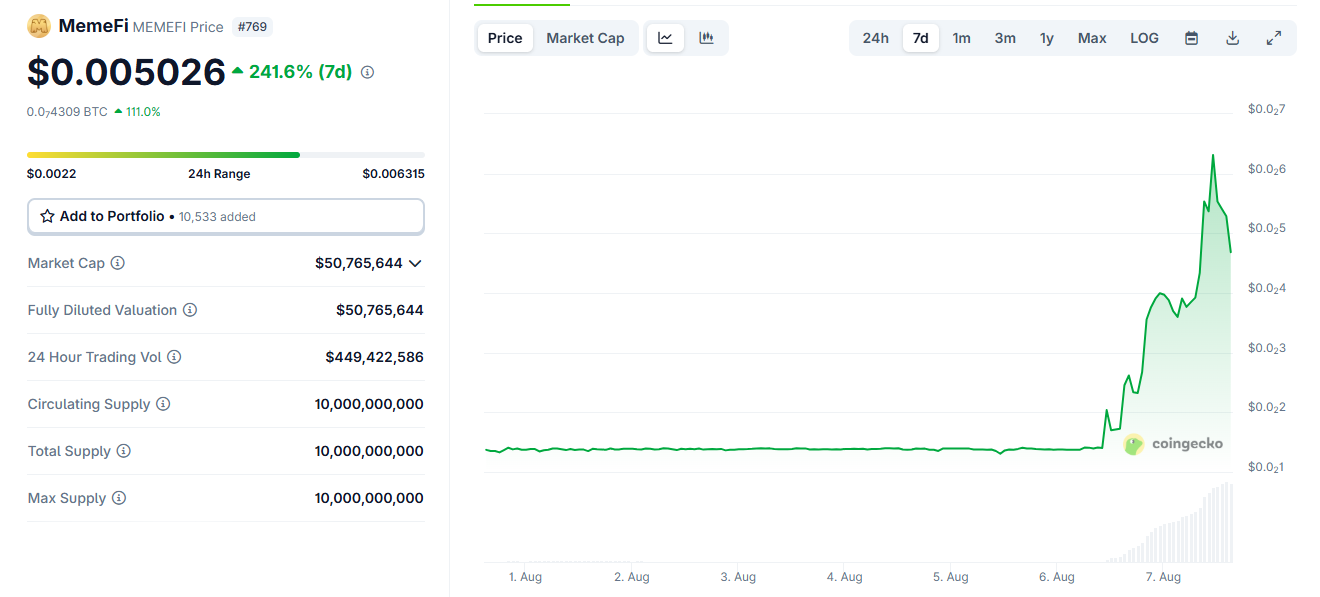
Task: Expand Market Cap details chevron
Action: [x=415, y=263]
